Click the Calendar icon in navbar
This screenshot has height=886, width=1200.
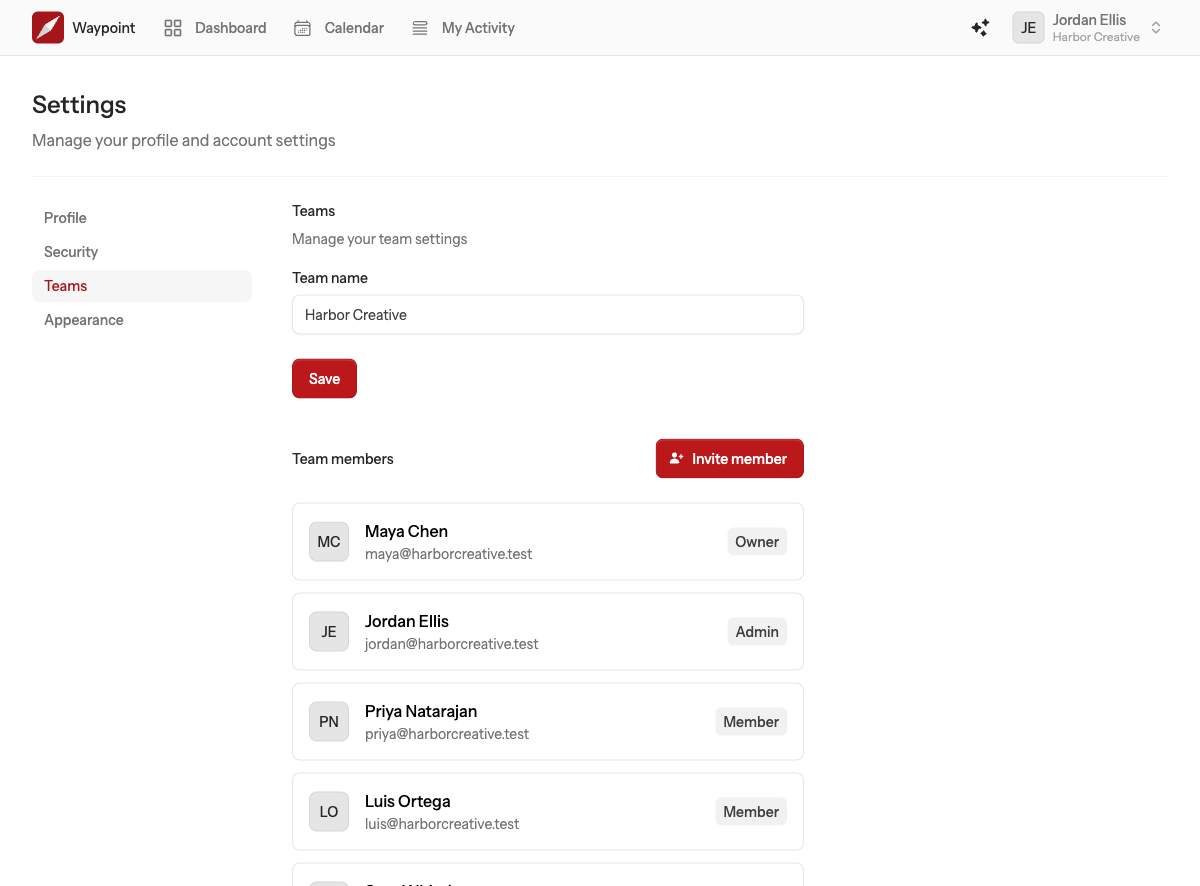click(x=302, y=28)
